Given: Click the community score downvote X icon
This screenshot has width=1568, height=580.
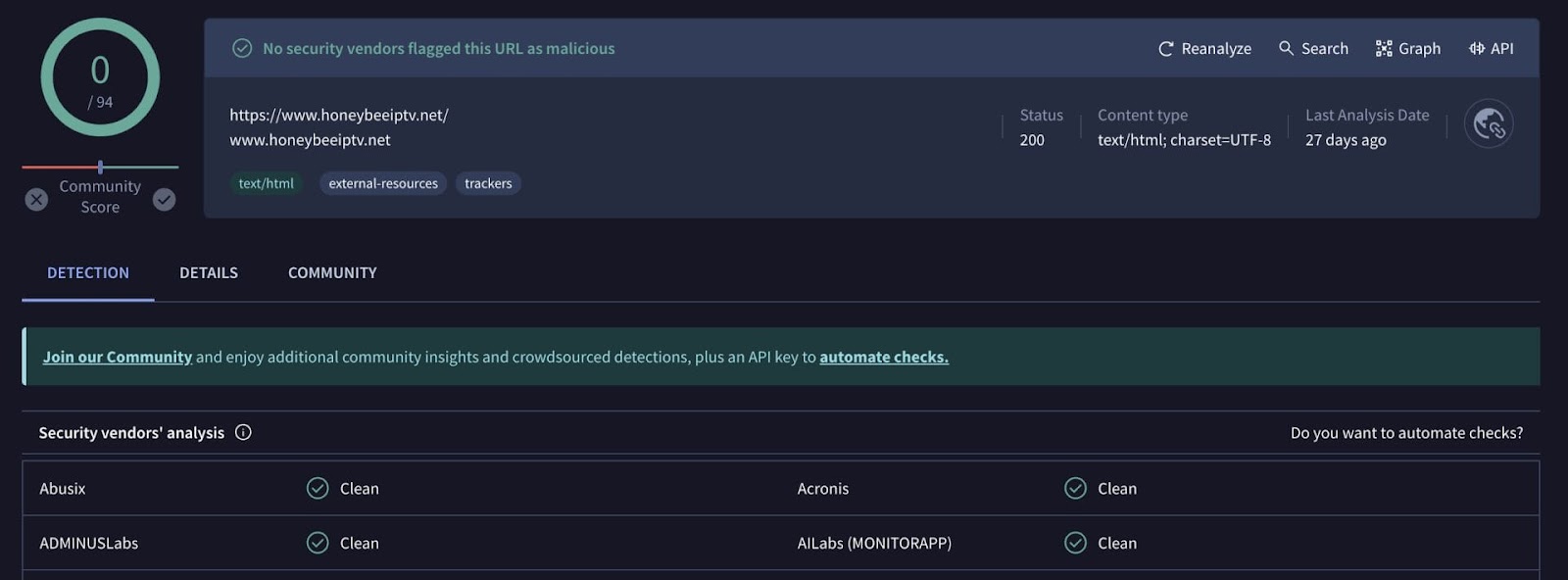Looking at the screenshot, I should coord(36,200).
